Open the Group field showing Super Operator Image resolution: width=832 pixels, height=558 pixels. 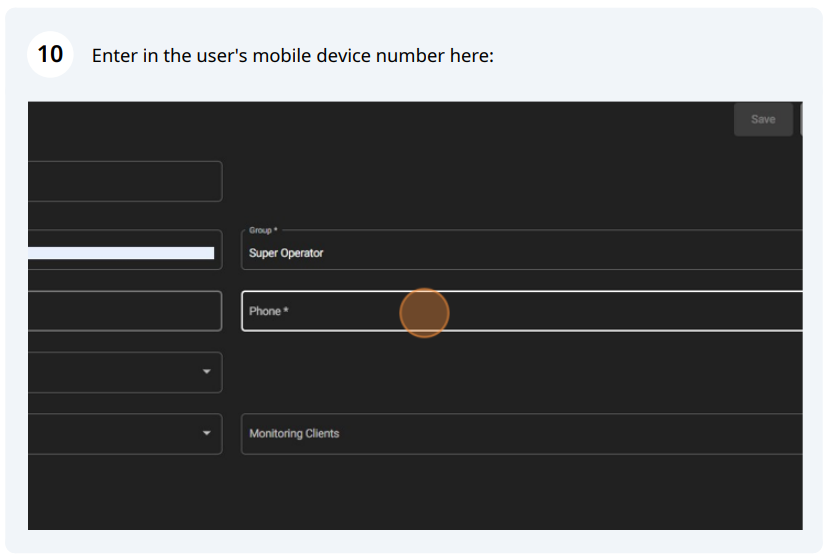point(522,250)
